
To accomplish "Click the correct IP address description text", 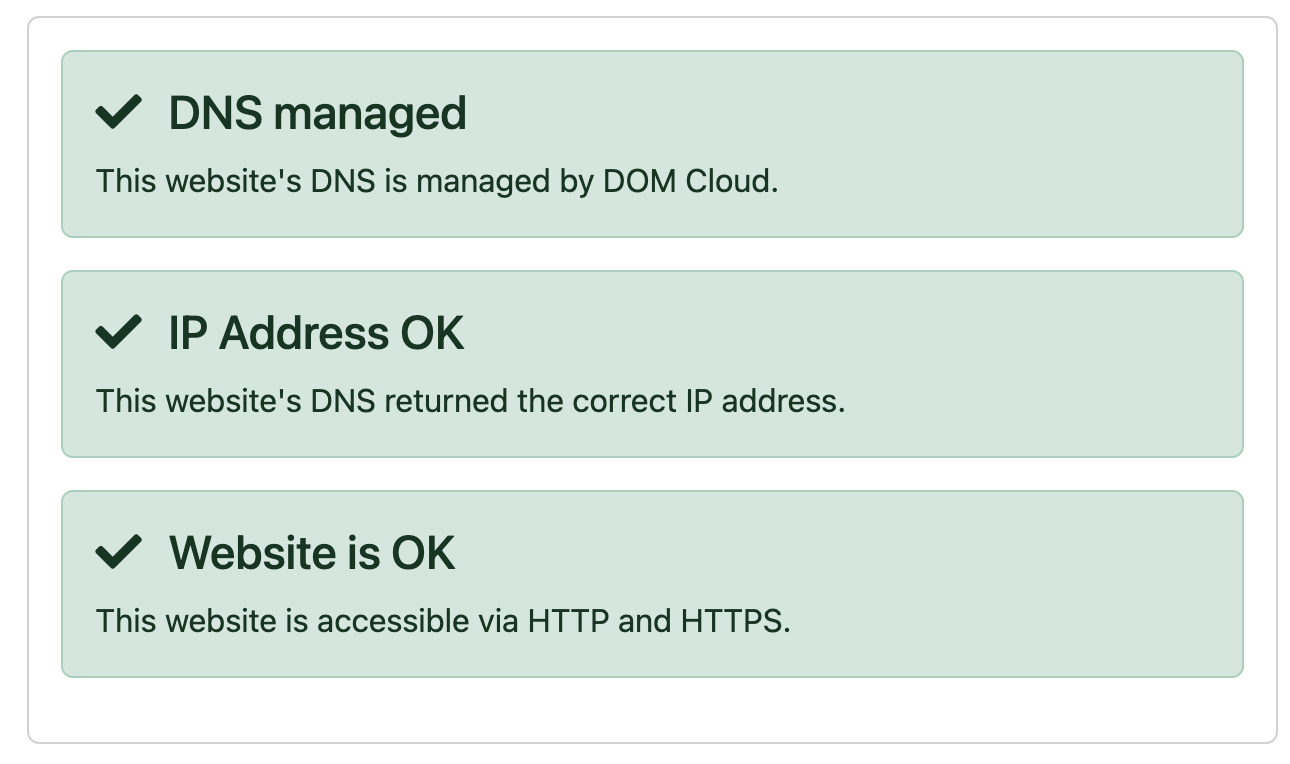I will [x=470, y=401].
